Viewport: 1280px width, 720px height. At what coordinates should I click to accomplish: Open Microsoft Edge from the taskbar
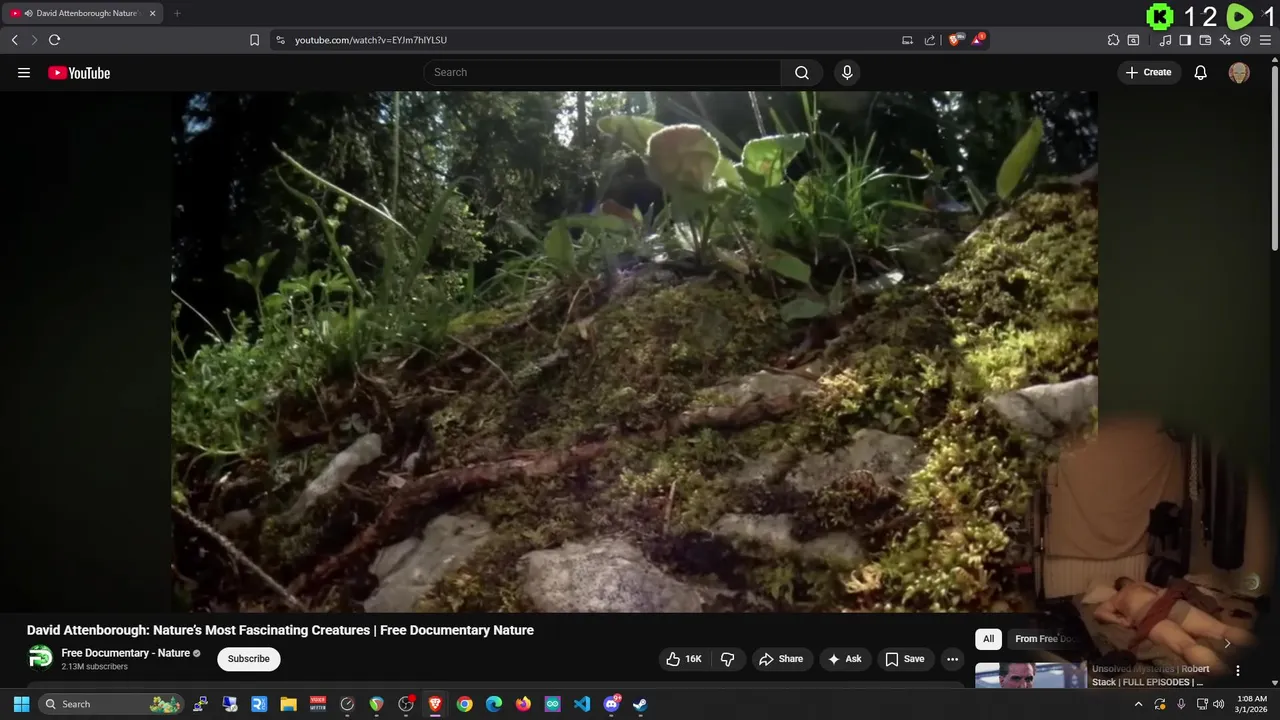pos(494,704)
